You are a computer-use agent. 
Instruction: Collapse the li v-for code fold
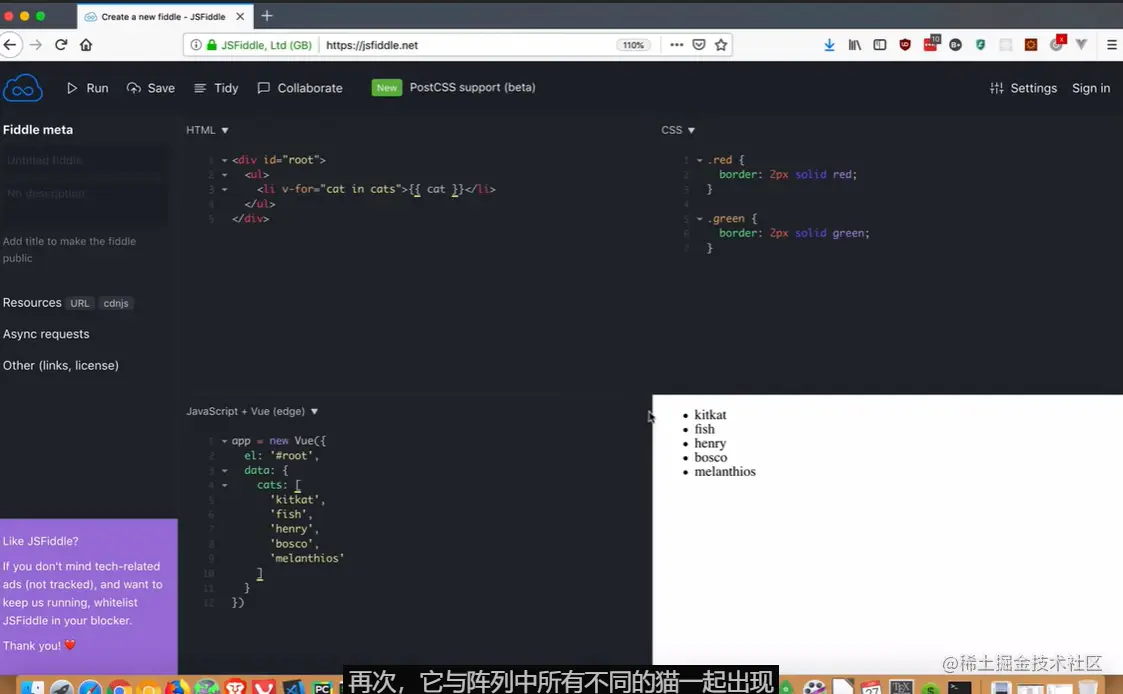click(224, 190)
